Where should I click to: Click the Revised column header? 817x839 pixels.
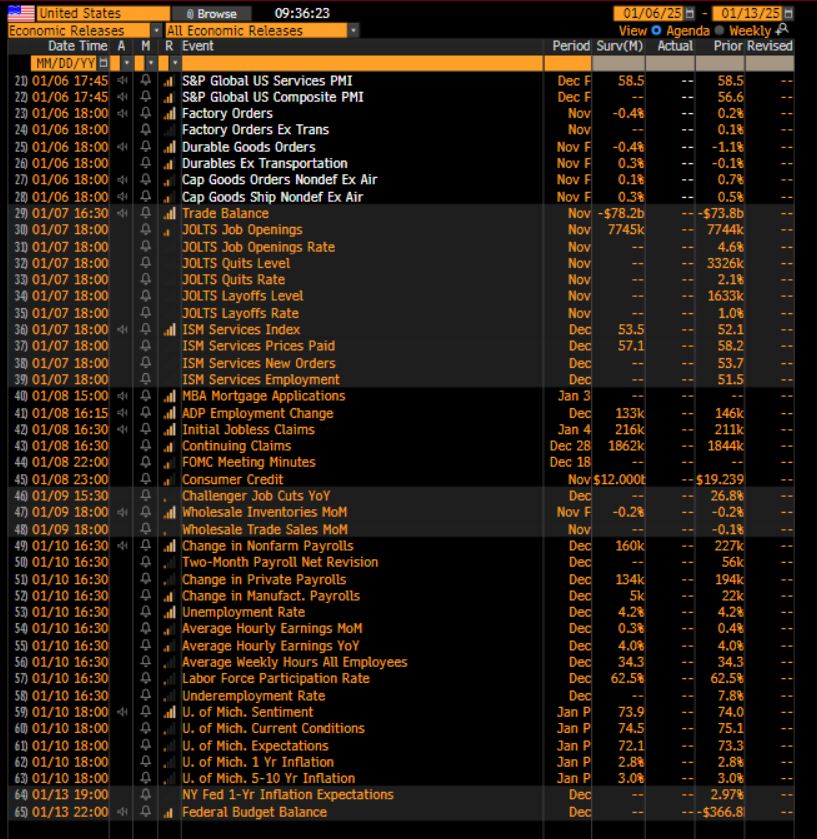[x=770, y=46]
